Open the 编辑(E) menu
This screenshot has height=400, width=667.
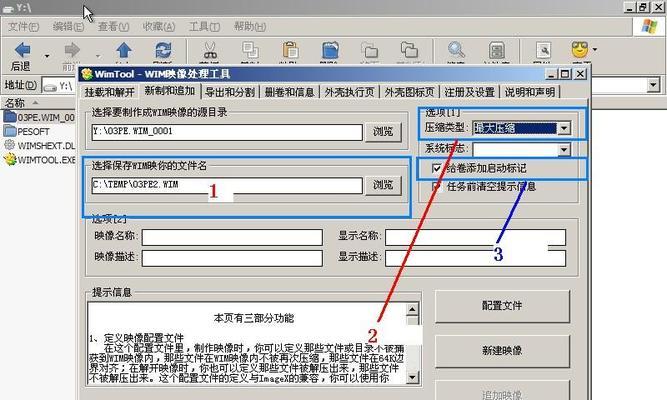(x=68, y=27)
